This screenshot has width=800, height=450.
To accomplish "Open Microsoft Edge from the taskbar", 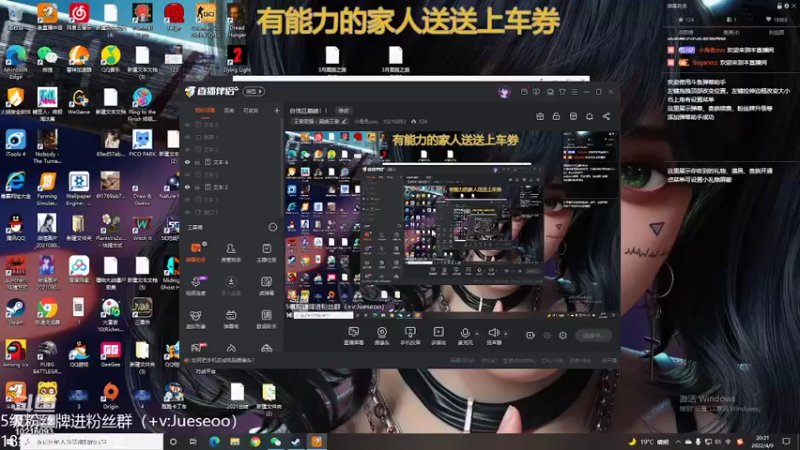I will 214,442.
